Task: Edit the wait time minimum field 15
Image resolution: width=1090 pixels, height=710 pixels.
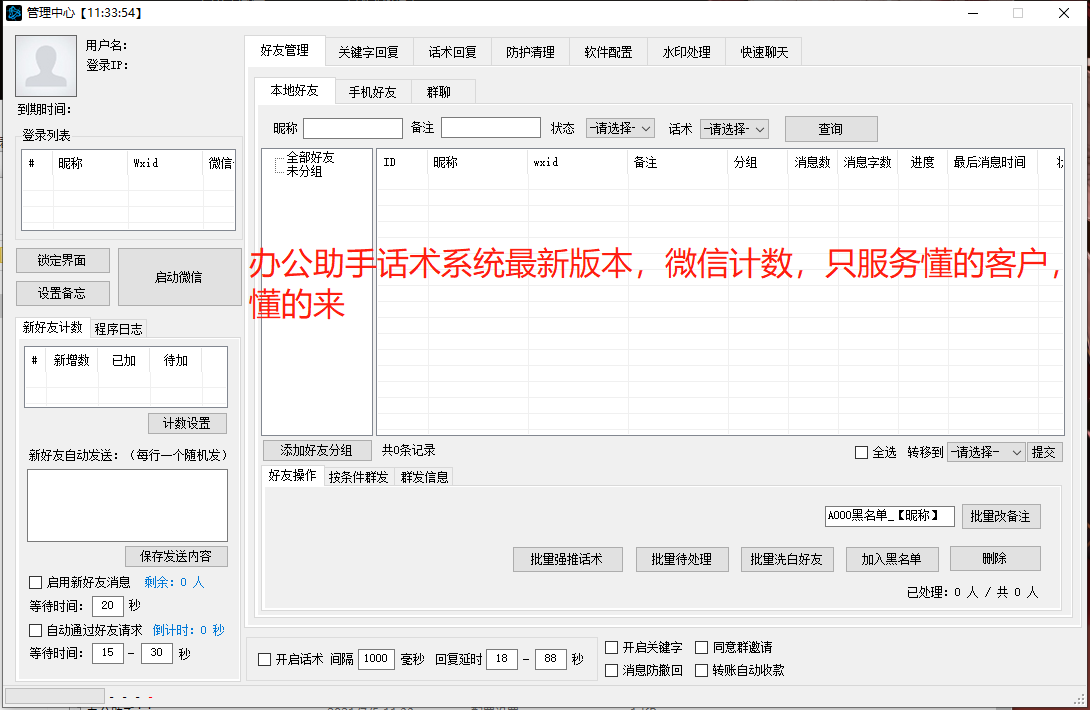Action: click(108, 653)
